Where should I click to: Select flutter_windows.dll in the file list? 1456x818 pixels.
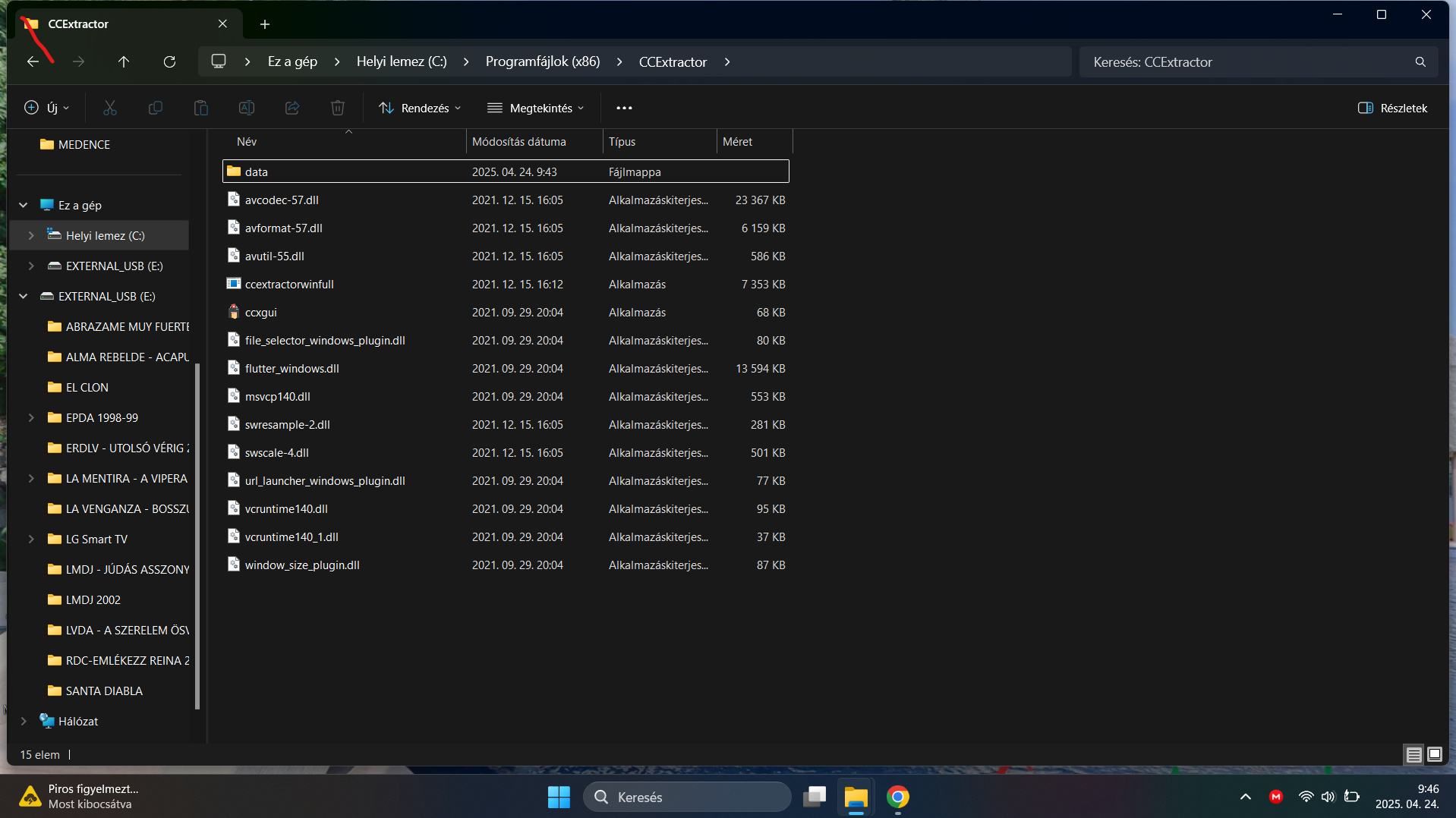[506, 368]
